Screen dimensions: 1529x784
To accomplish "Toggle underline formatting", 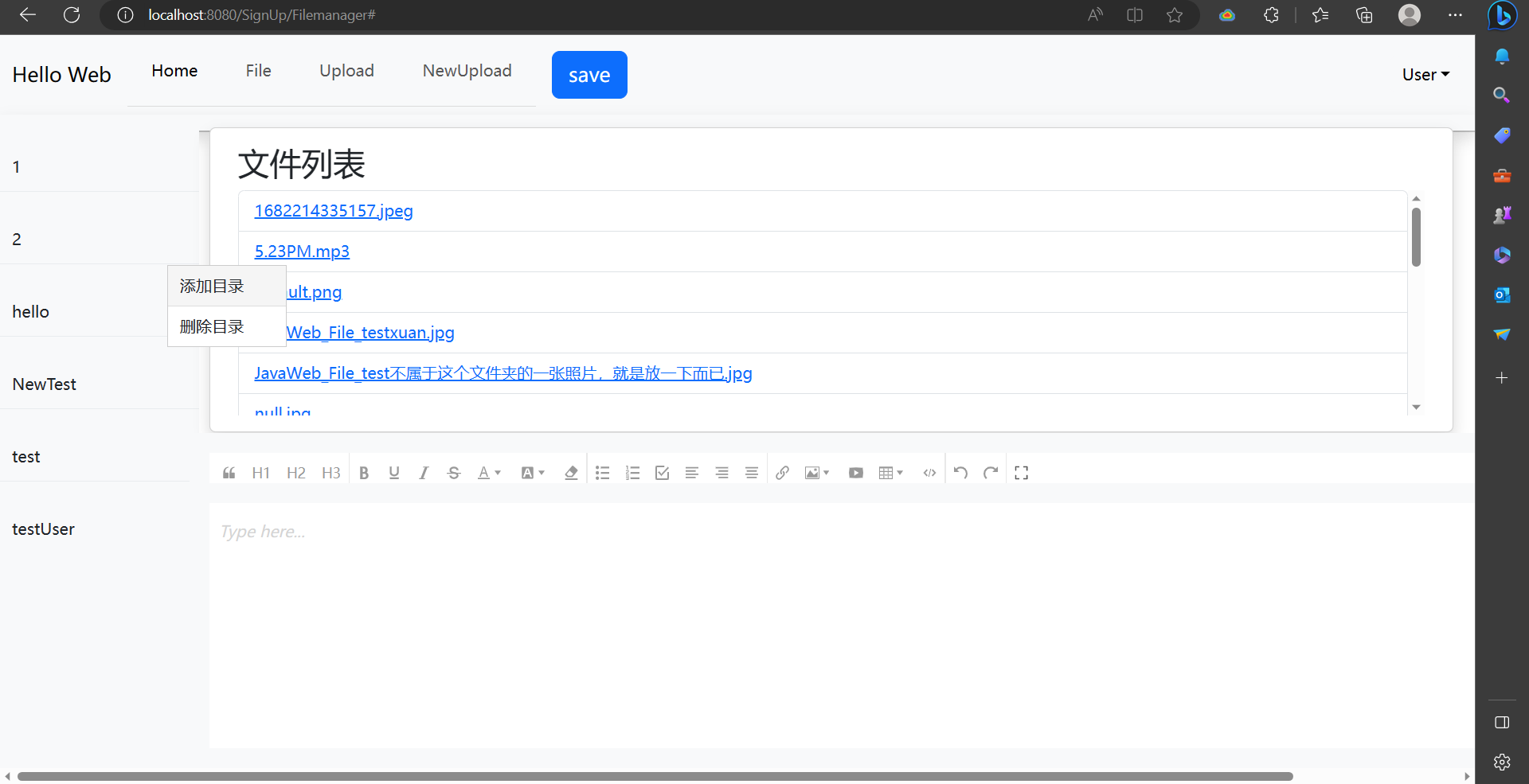I will (x=393, y=473).
